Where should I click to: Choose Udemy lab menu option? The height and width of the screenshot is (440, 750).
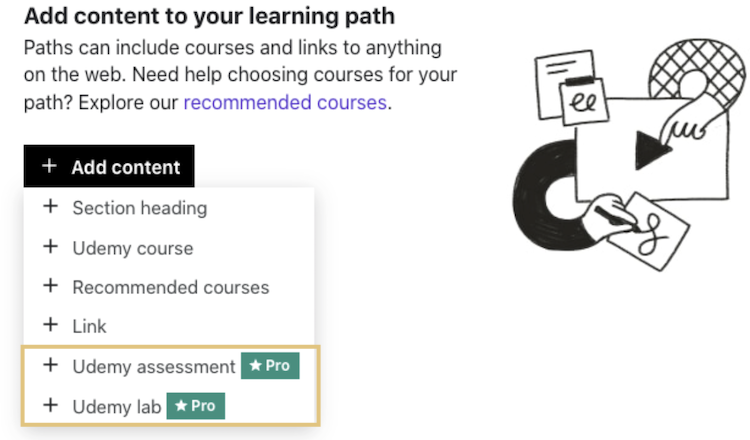[x=116, y=406]
